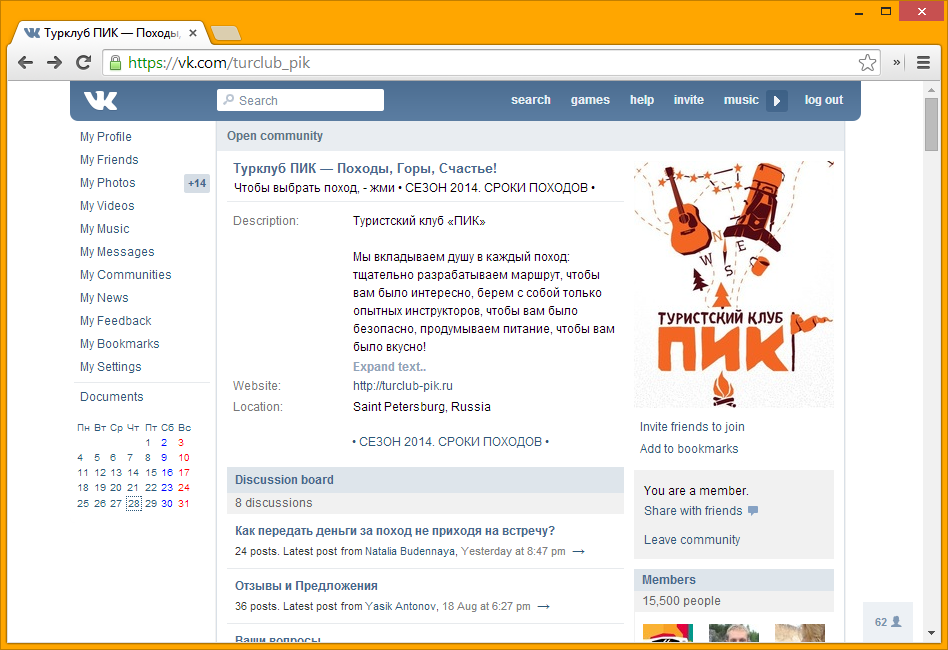Open the turclub-pik.ru website link
948x650 pixels.
click(x=403, y=386)
